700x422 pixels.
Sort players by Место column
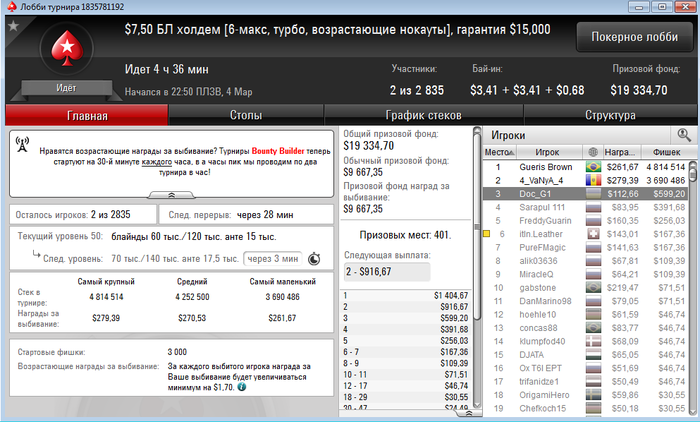[499, 152]
